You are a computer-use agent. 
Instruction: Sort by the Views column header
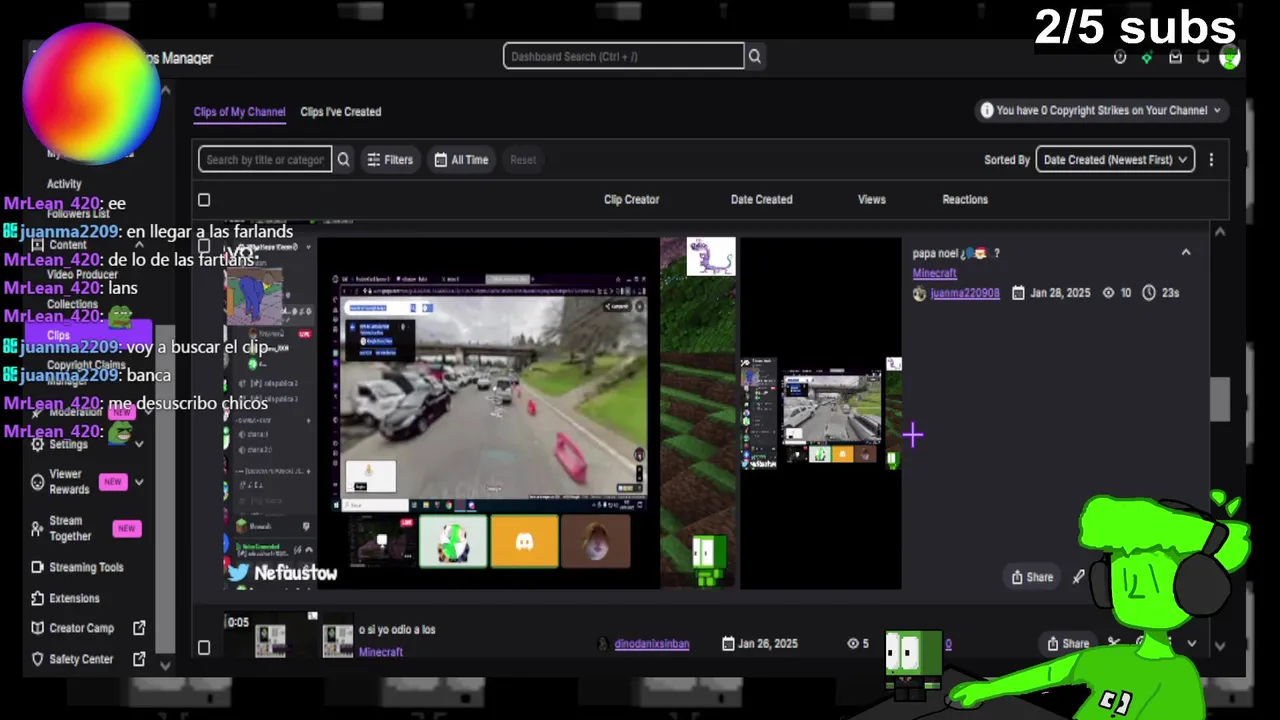[x=871, y=200]
